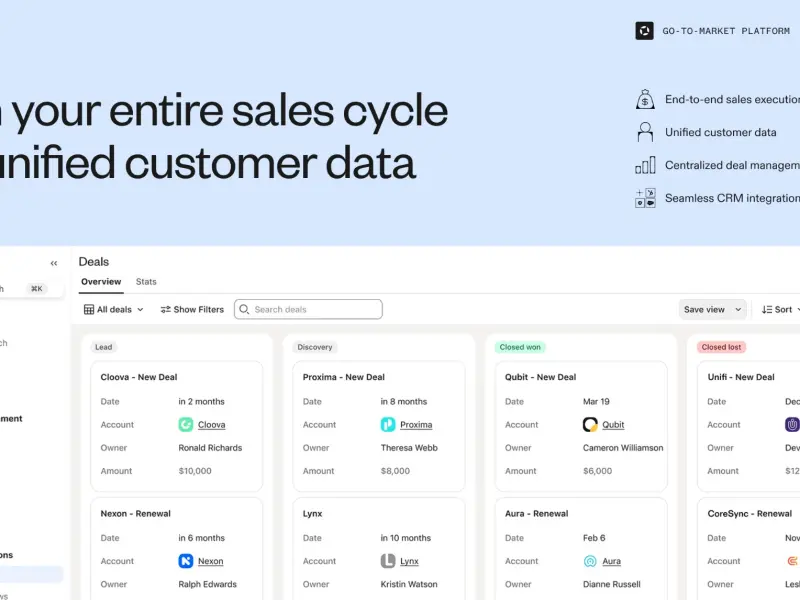Click the $10,000 amount on Cloova deal

[x=195, y=471]
